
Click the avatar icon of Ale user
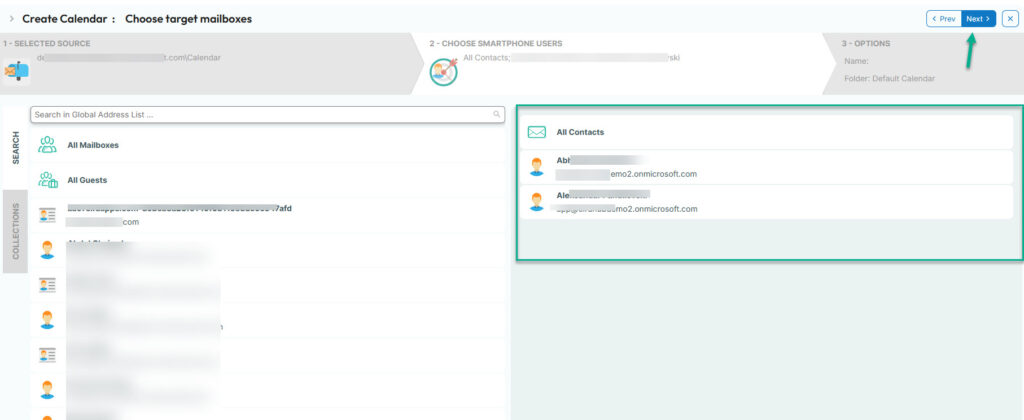pos(537,201)
